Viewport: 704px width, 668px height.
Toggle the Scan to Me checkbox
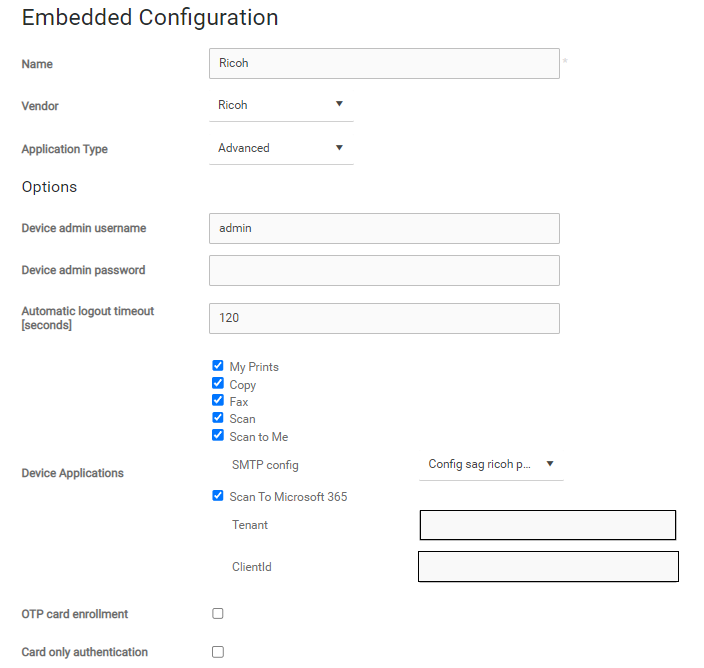[x=218, y=436]
